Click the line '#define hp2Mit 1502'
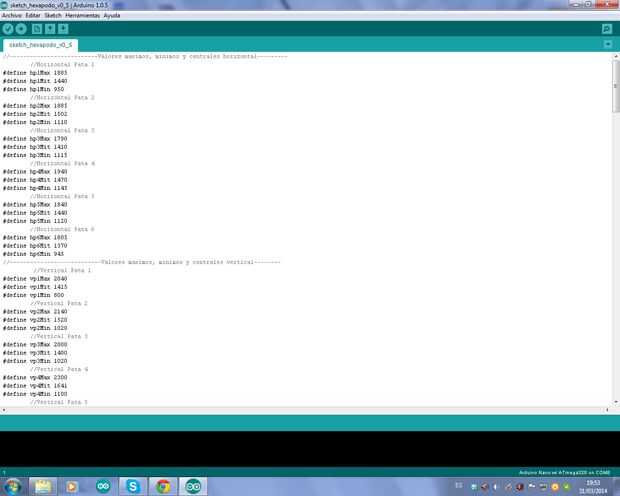Screen dimensions: 620x496 click(35, 114)
